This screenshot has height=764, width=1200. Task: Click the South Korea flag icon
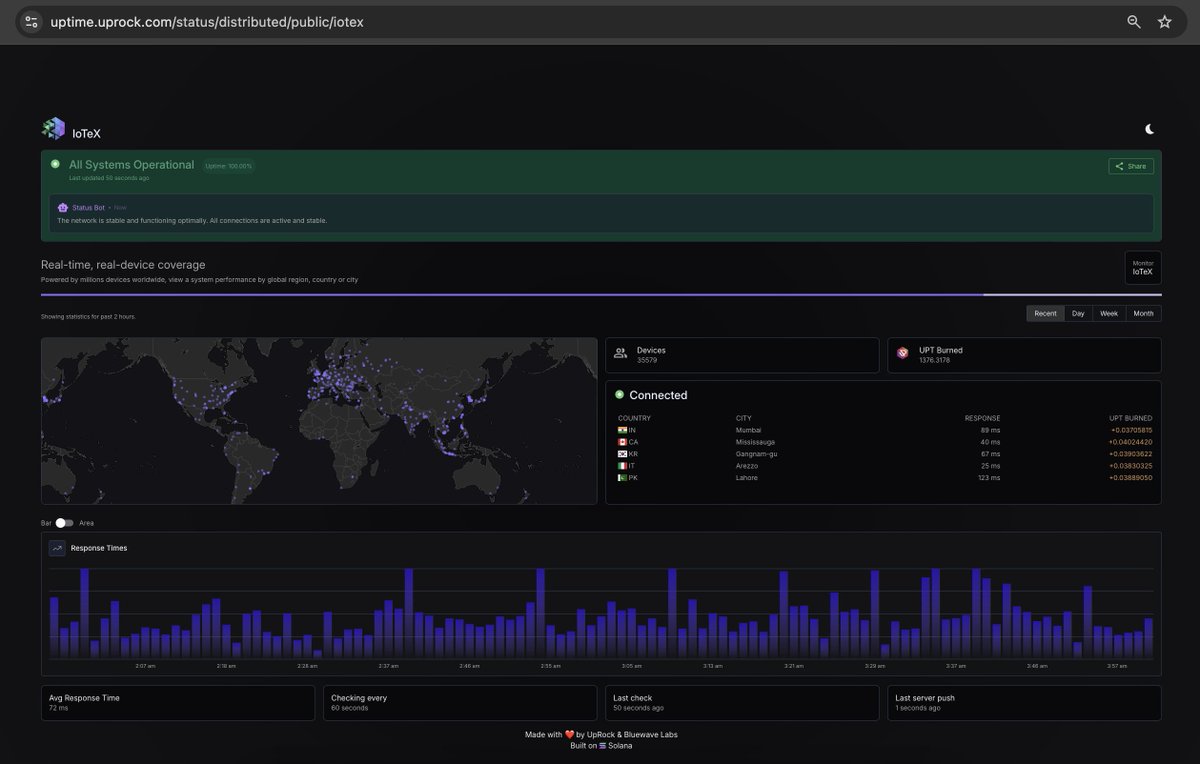coord(622,454)
